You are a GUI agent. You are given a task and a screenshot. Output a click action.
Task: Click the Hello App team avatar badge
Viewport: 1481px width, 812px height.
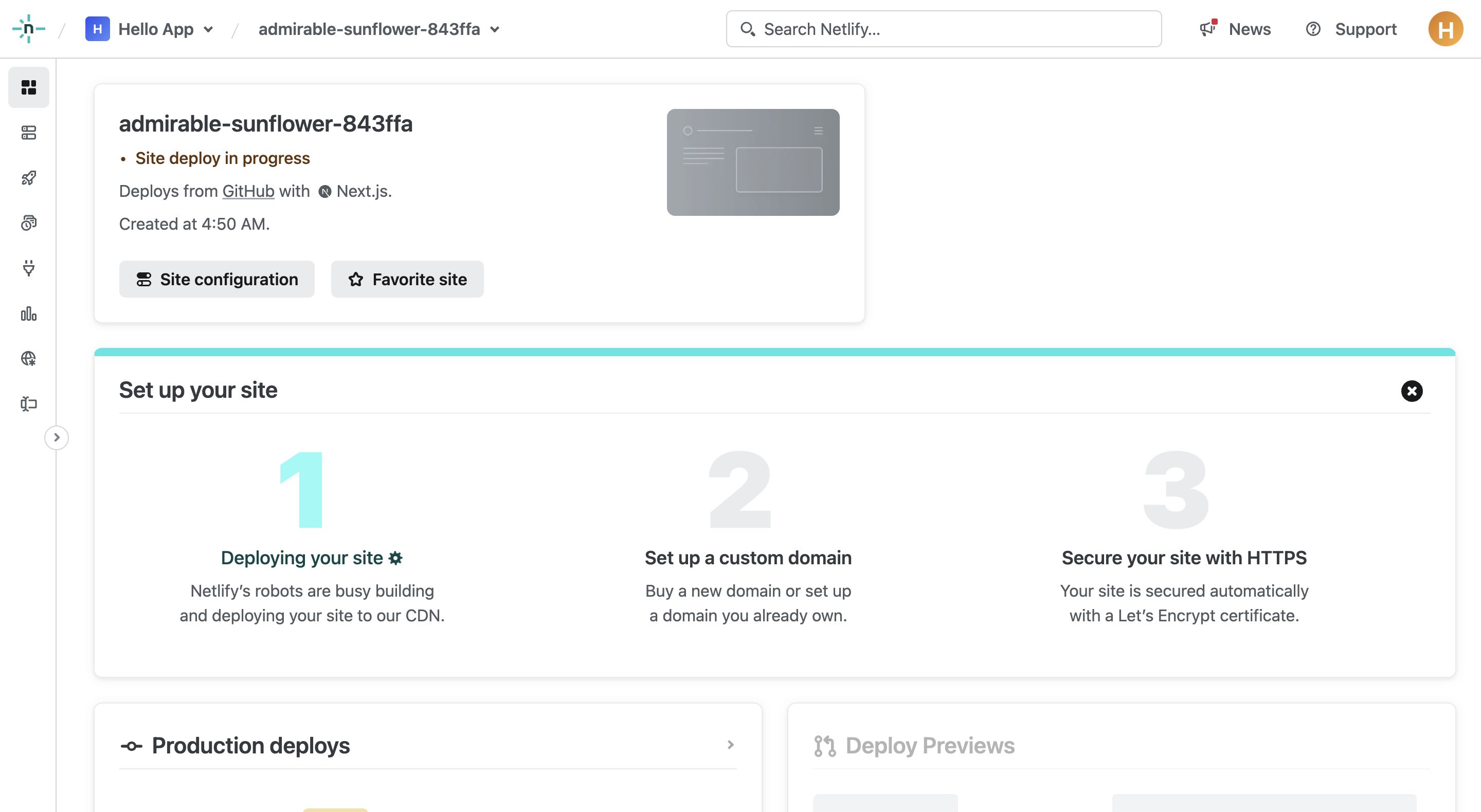click(x=98, y=29)
